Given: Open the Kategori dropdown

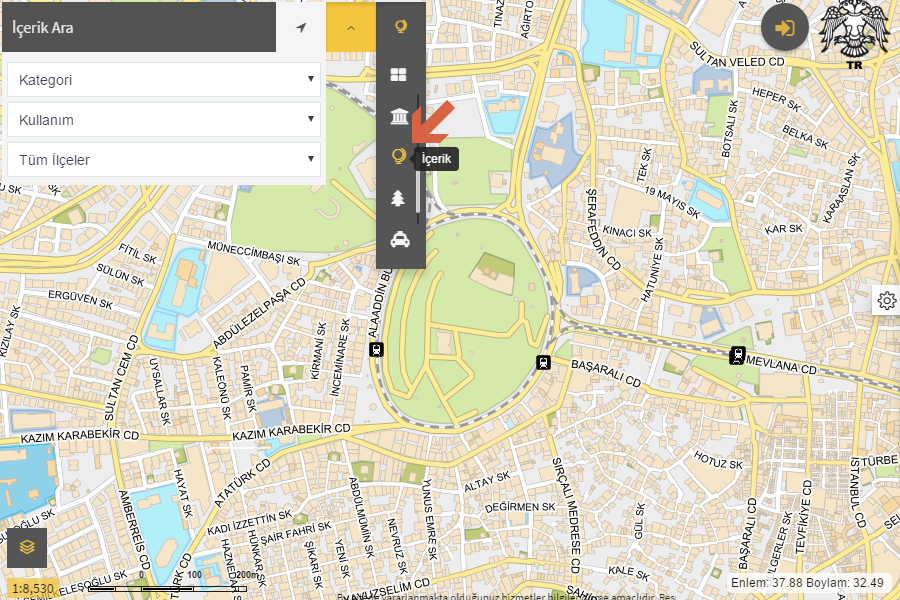Looking at the screenshot, I should [164, 80].
